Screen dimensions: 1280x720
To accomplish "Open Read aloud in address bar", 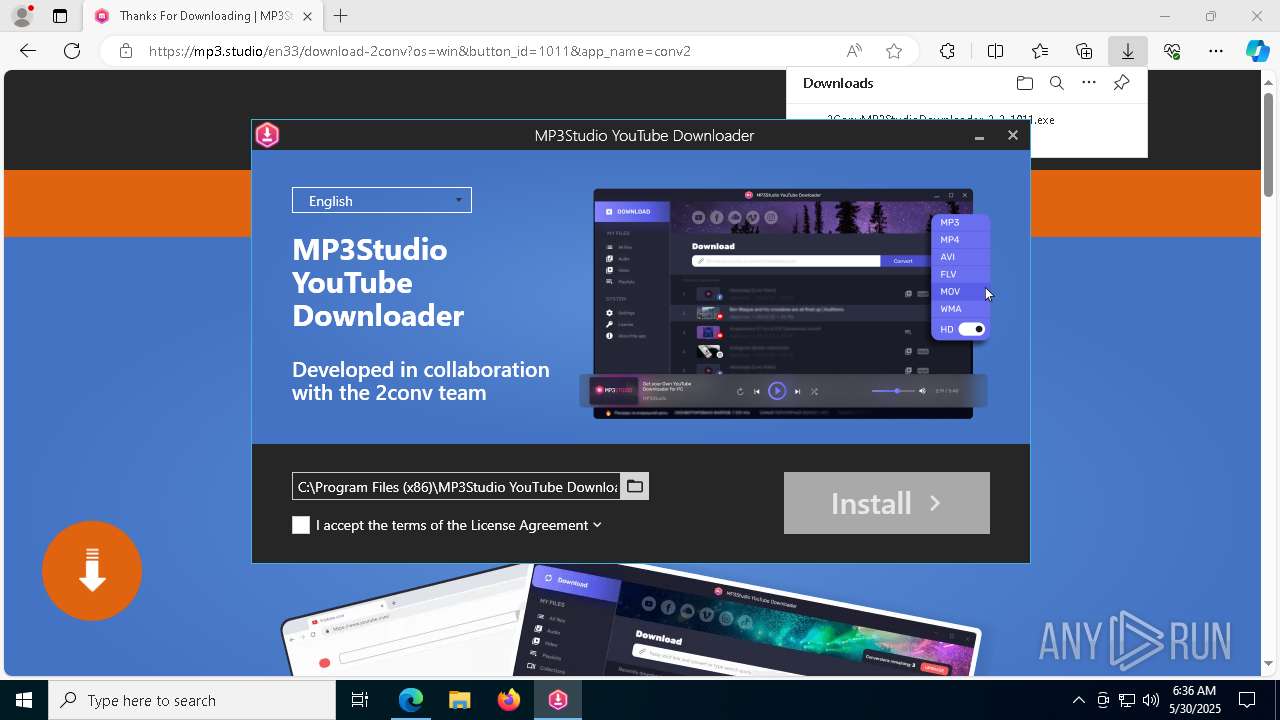I will (854, 51).
